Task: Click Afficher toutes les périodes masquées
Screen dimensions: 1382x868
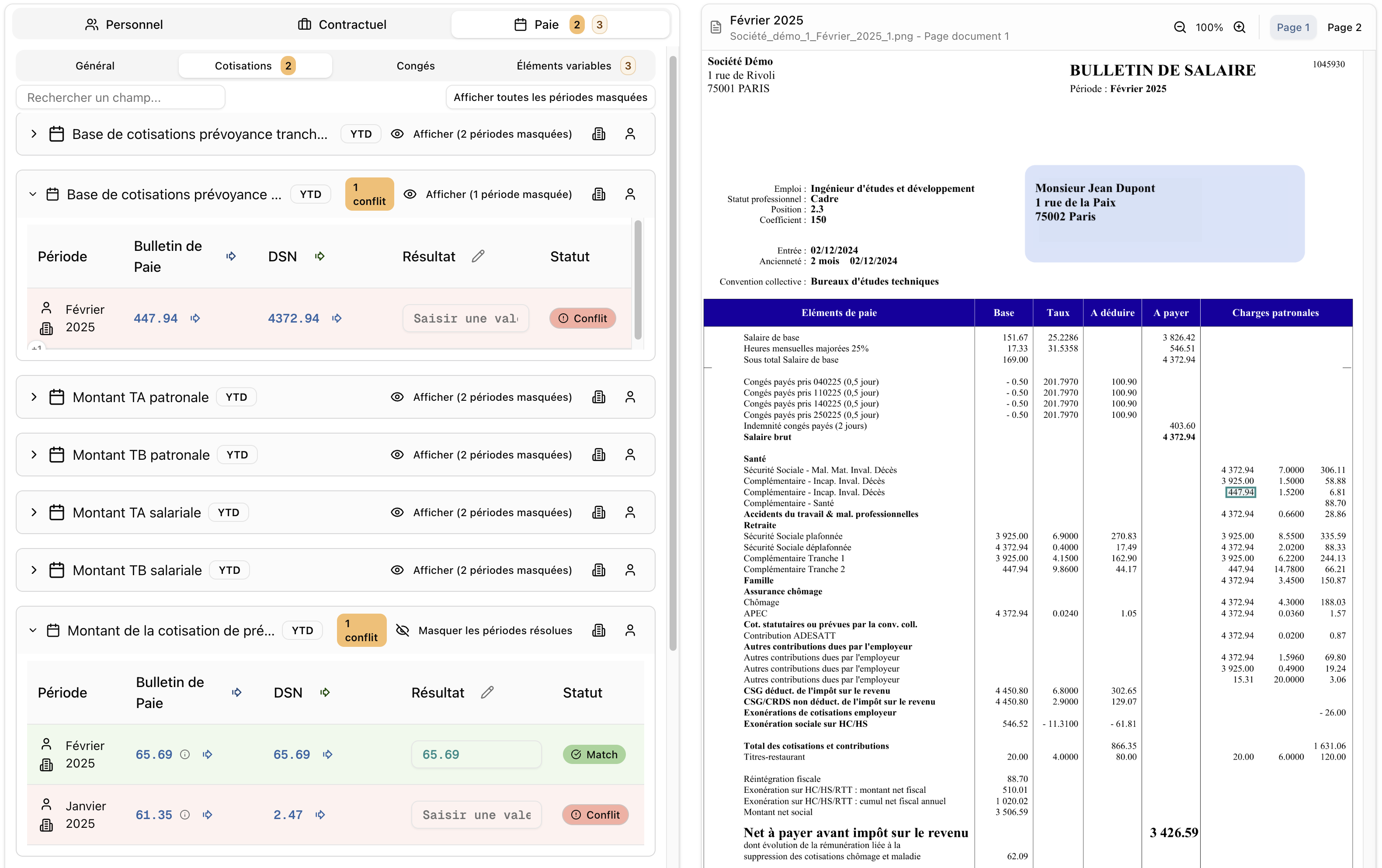Action: (550, 97)
